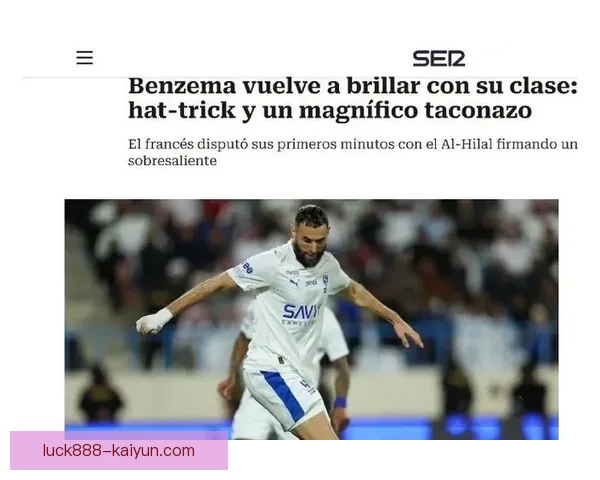The image size is (600, 480).
Task: Click the silhouetted person at photo's left
Action: point(100,392)
